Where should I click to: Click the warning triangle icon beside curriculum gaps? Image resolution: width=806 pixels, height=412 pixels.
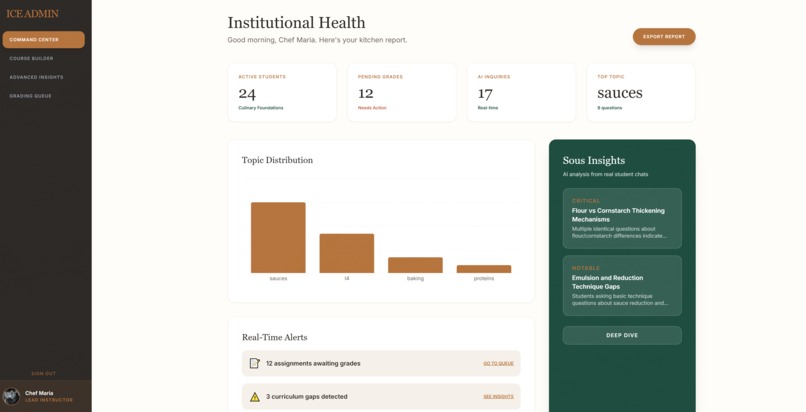[x=254, y=397]
